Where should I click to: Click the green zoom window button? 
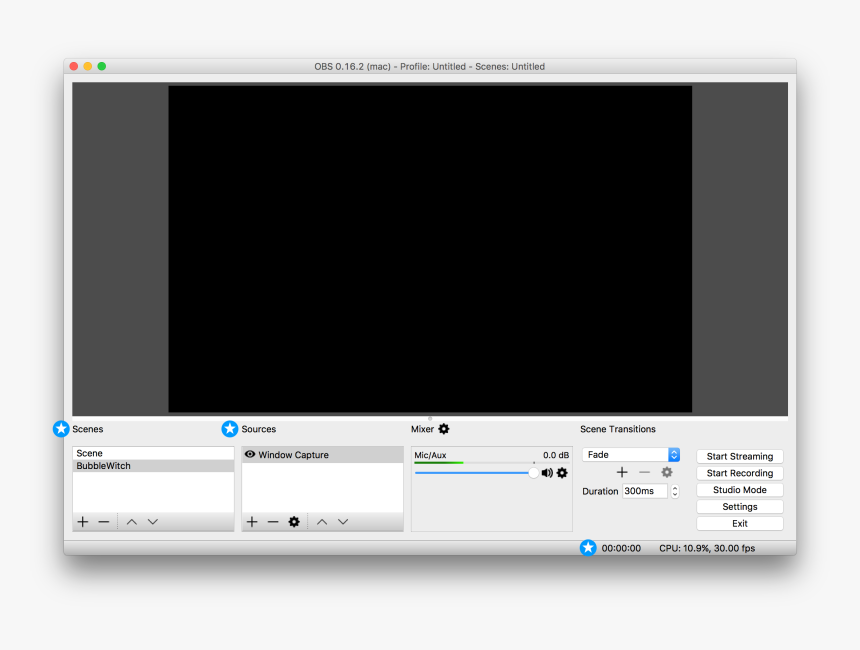[x=101, y=66]
